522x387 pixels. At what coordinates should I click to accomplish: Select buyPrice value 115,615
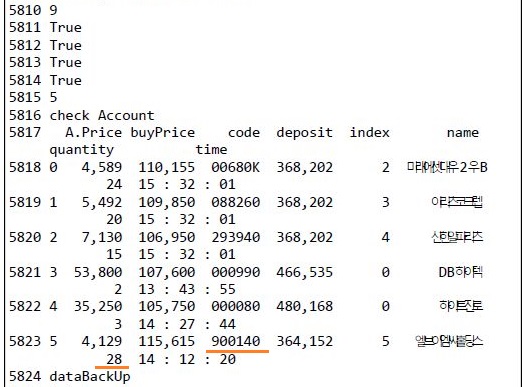167,341
